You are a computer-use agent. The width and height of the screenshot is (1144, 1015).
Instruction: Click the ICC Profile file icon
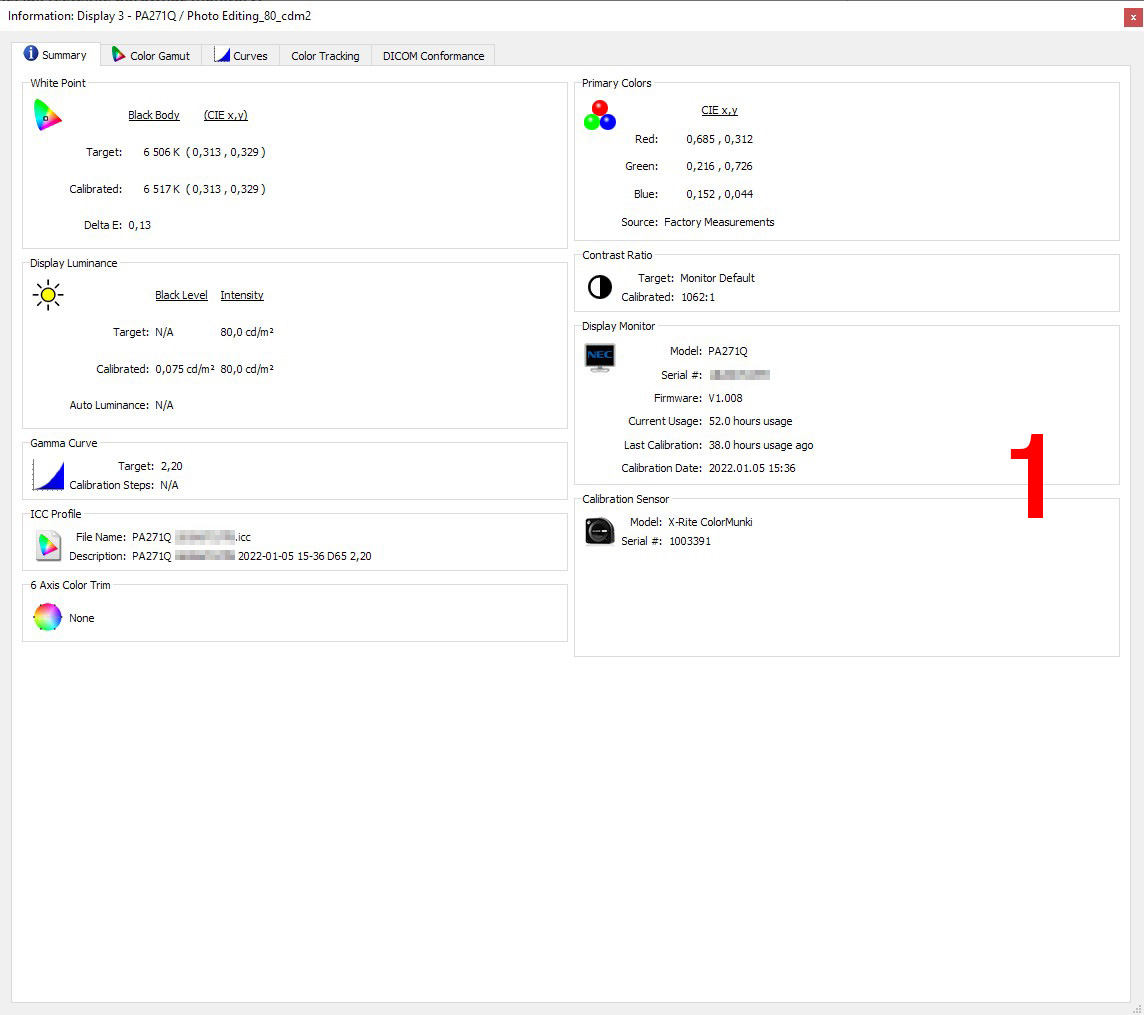(x=47, y=546)
